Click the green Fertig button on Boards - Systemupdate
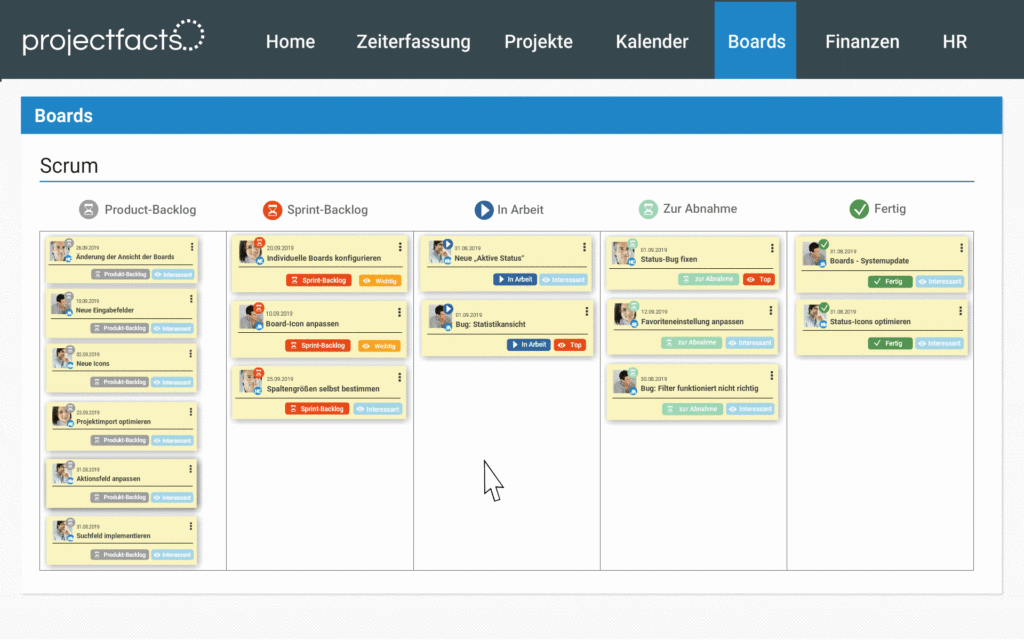Image resolution: width=1024 pixels, height=640 pixels. coord(890,282)
